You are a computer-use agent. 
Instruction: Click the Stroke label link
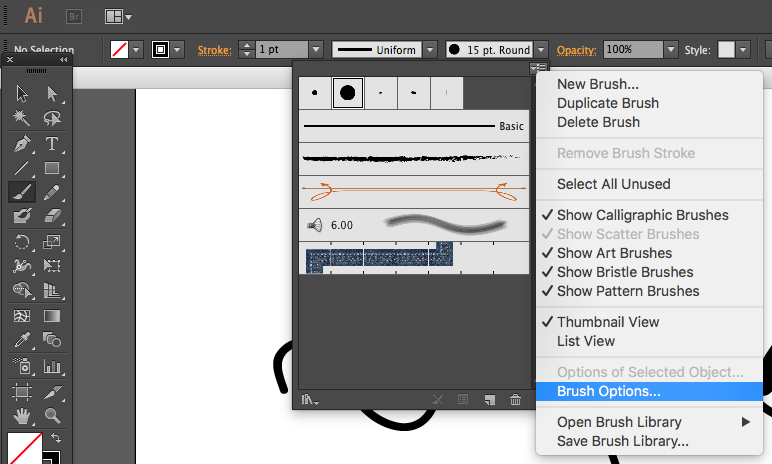click(214, 49)
